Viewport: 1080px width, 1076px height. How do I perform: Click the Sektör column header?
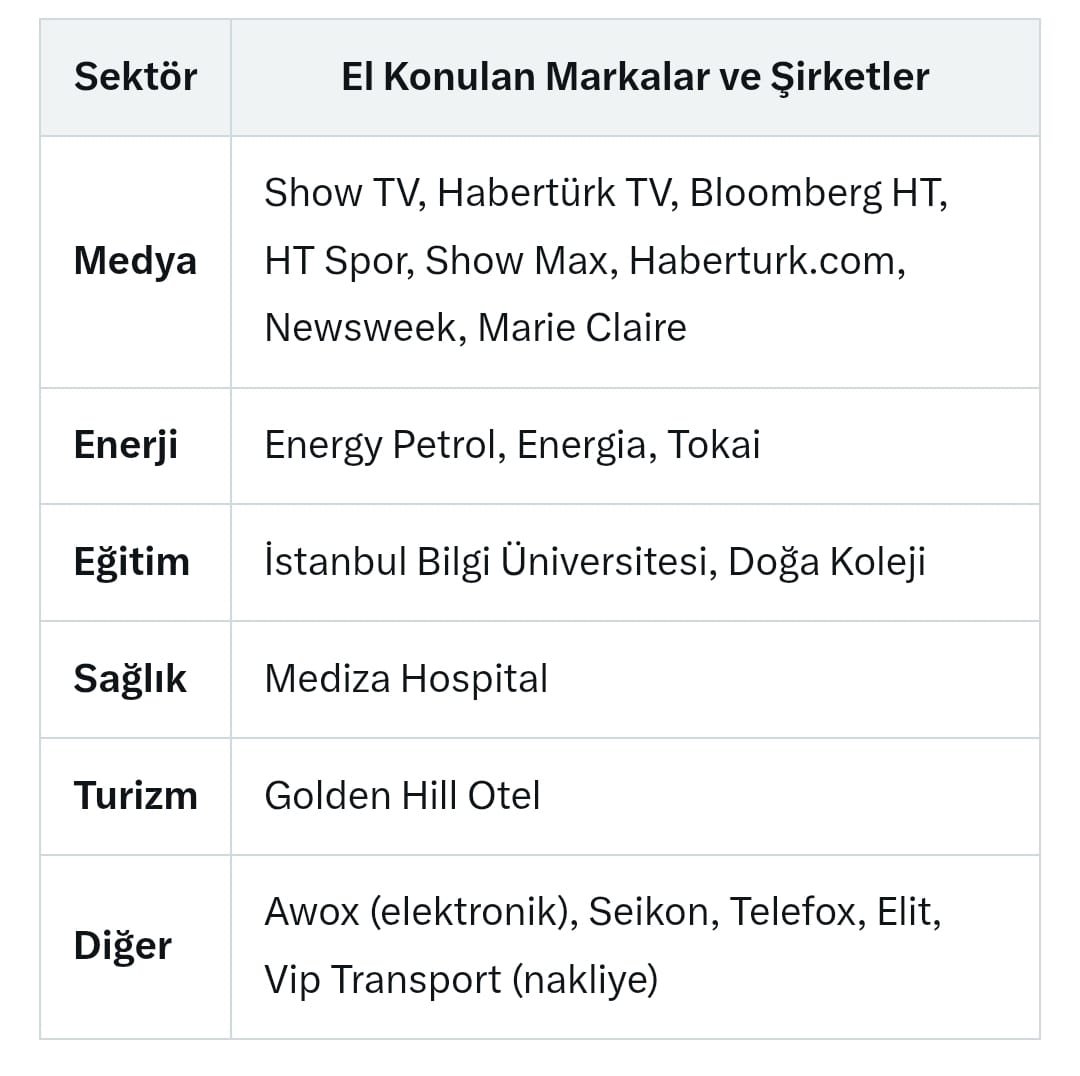click(136, 77)
